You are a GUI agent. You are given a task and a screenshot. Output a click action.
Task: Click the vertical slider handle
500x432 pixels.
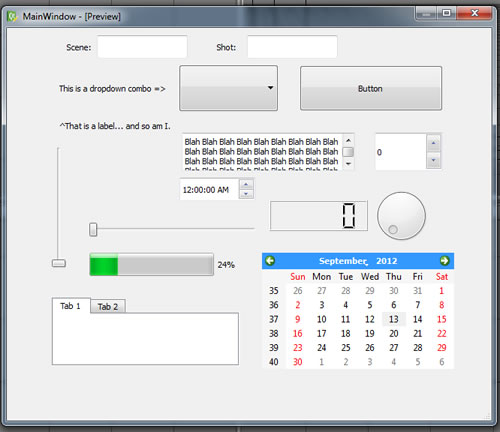59,263
